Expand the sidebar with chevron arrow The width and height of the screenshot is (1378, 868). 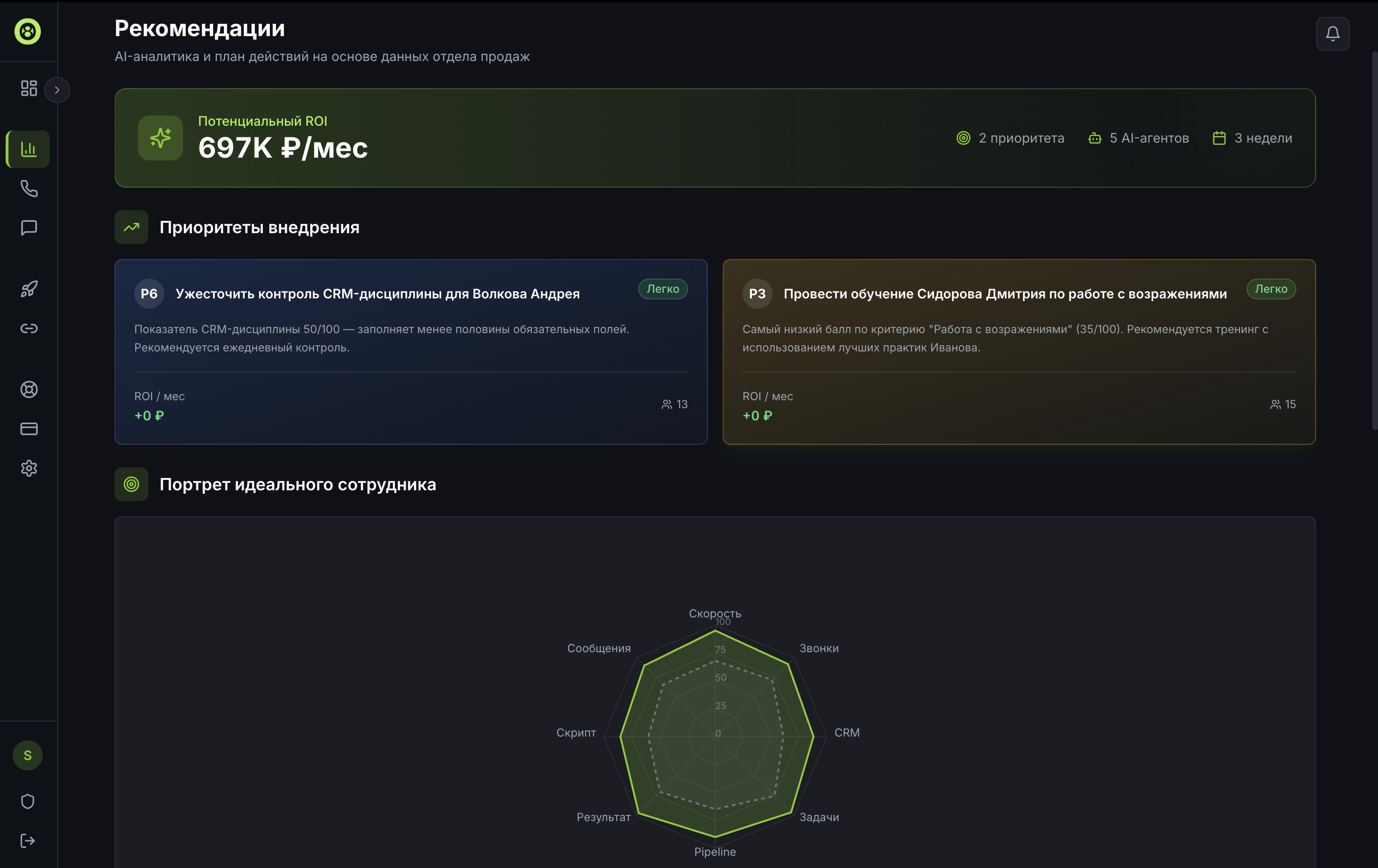coord(57,90)
